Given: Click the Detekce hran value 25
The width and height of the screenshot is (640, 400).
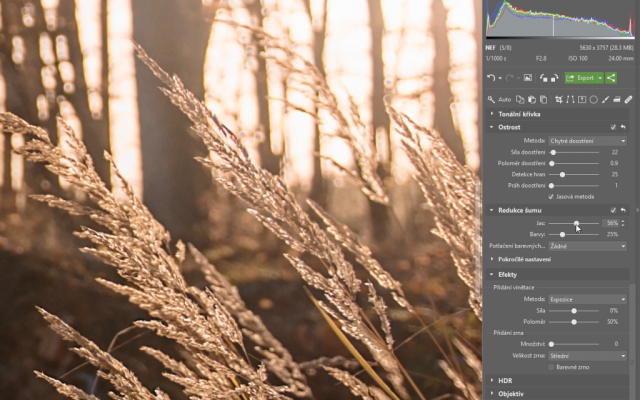Looking at the screenshot, I should coord(615,174).
